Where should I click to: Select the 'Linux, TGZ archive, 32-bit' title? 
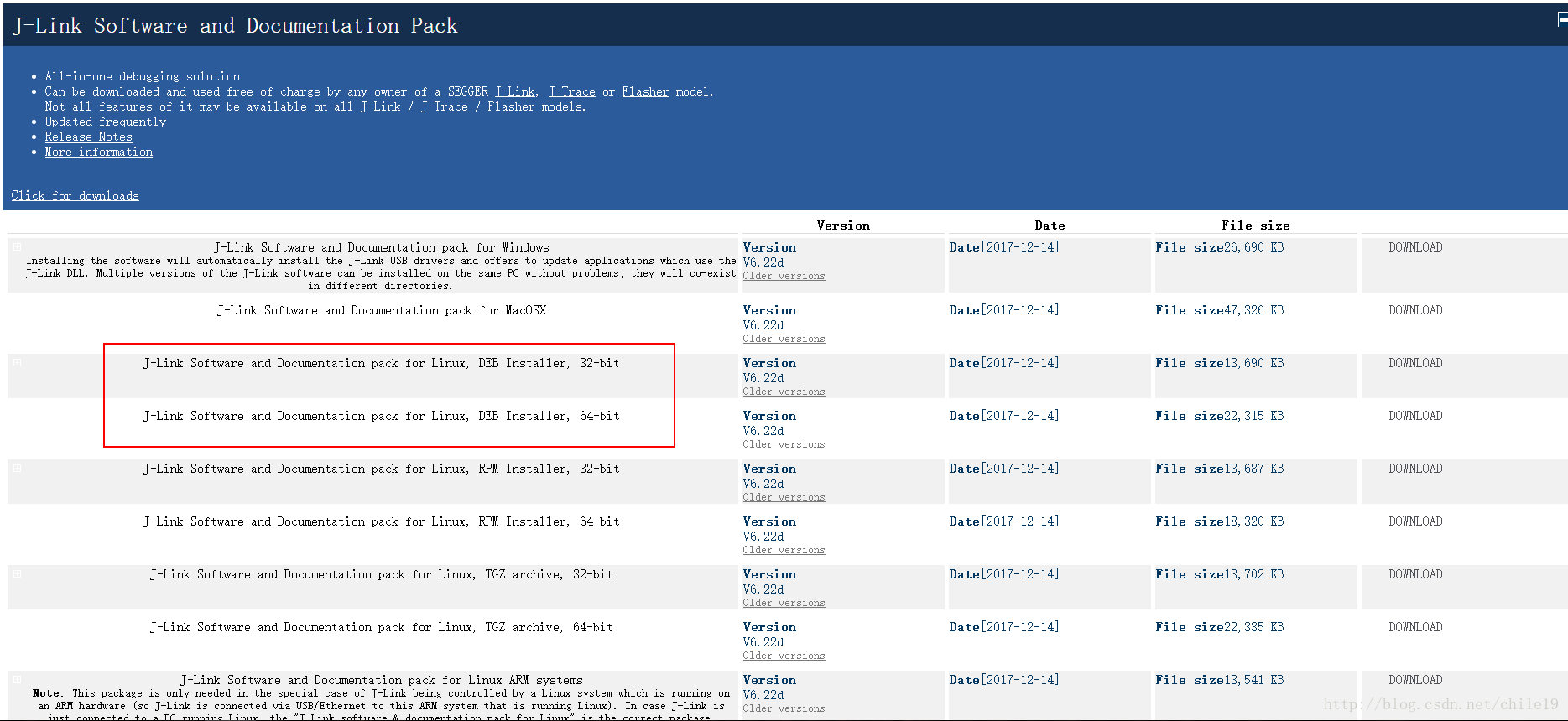[381, 574]
